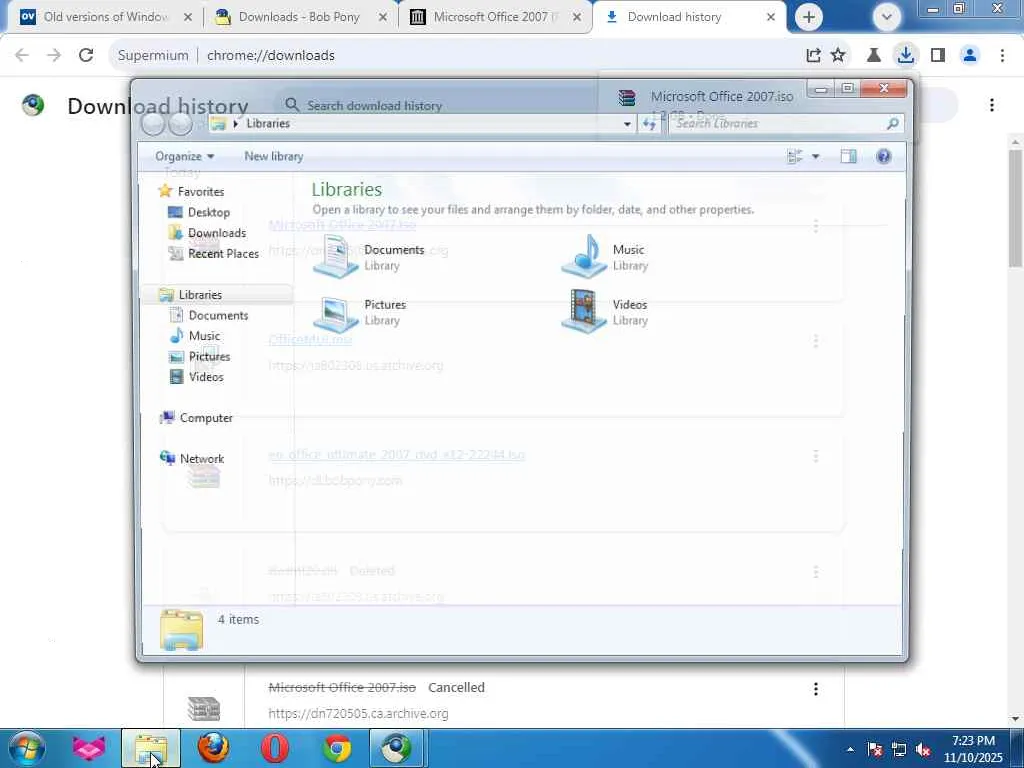Share this page icon in address bar

813,55
